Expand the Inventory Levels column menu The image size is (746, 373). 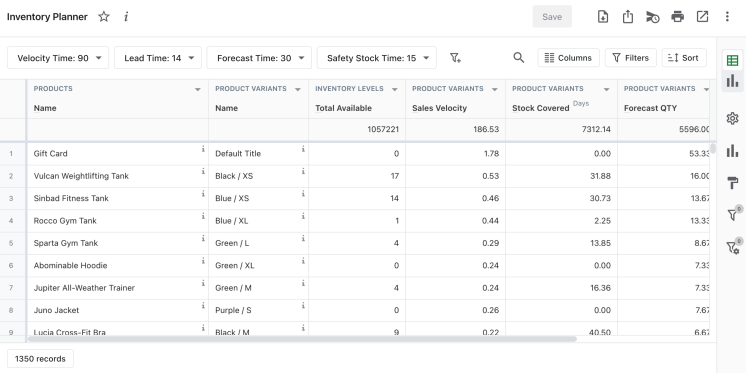coord(394,89)
